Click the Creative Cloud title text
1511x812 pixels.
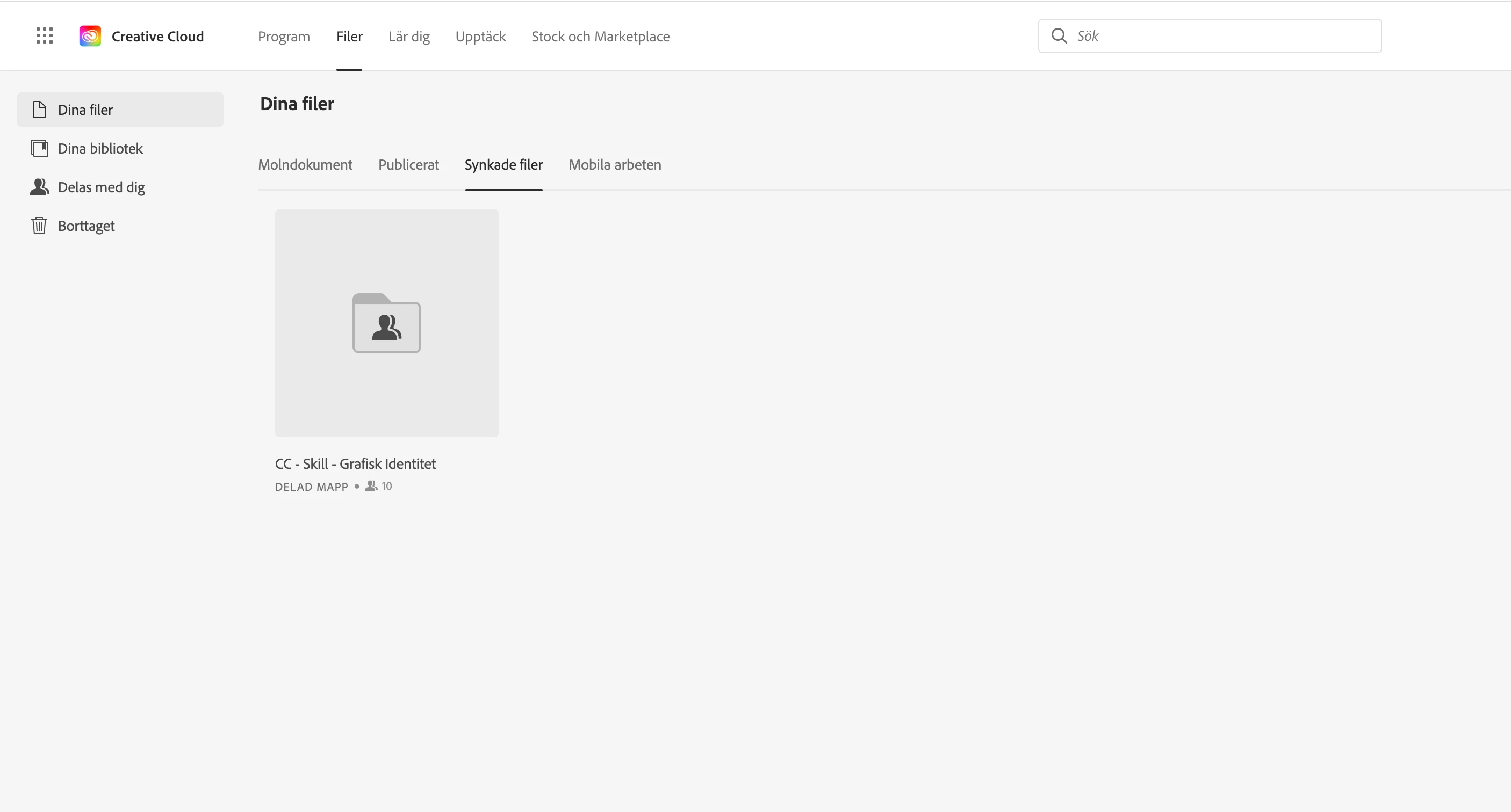coord(157,37)
